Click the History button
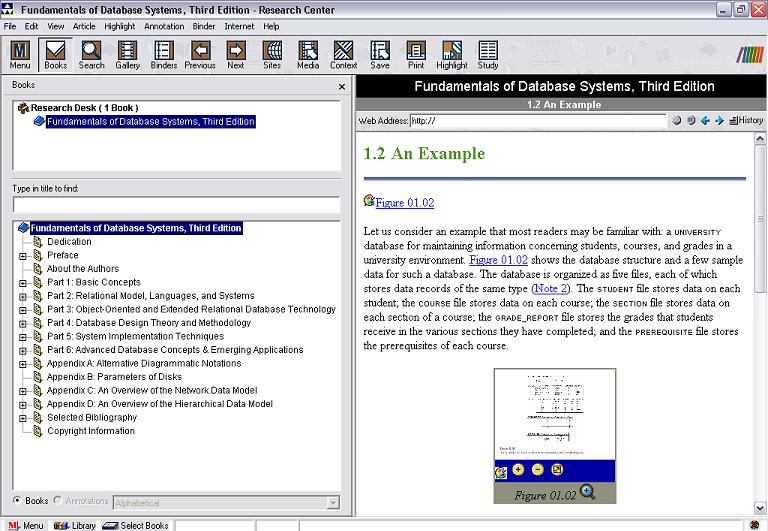The height and width of the screenshot is (531, 768). [746, 121]
